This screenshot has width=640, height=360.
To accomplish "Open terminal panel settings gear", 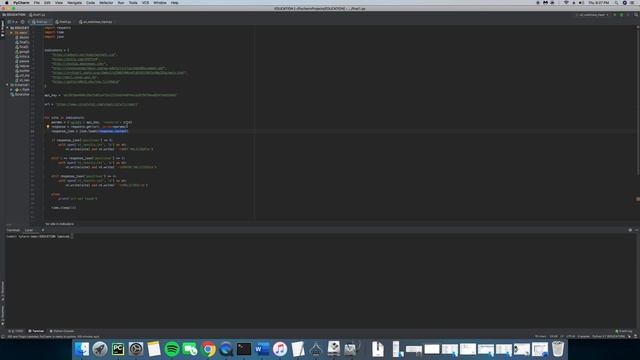I will pos(630,230).
